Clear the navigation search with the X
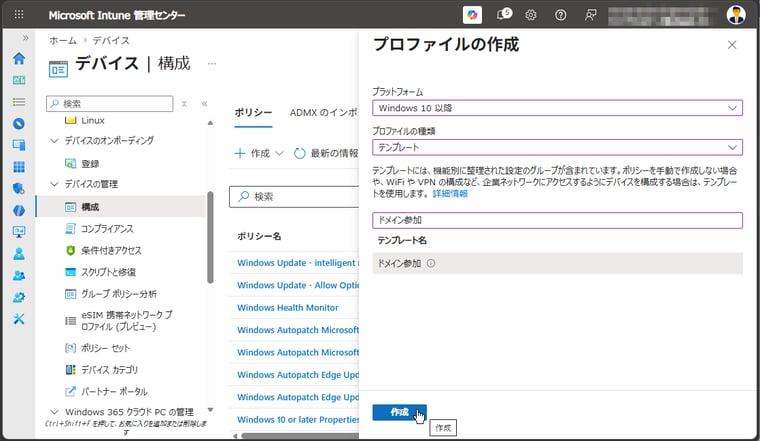760x441 pixels. click(184, 104)
